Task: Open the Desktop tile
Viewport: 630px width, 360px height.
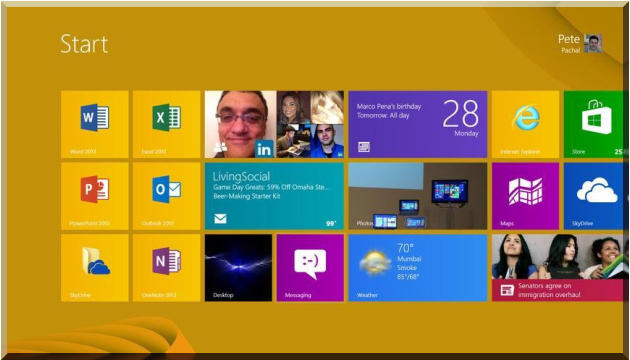Action: [238, 268]
